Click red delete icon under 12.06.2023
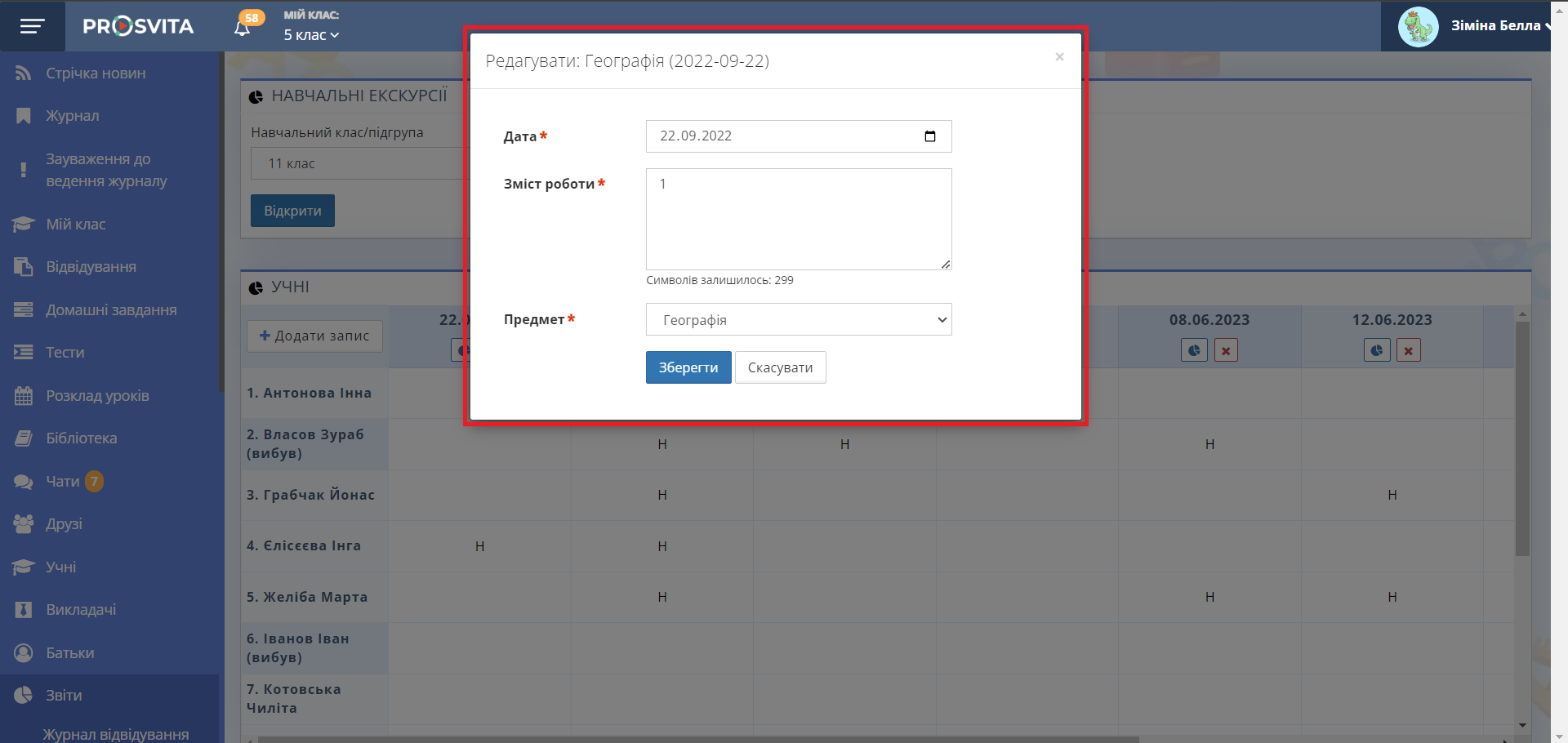 coord(1408,350)
